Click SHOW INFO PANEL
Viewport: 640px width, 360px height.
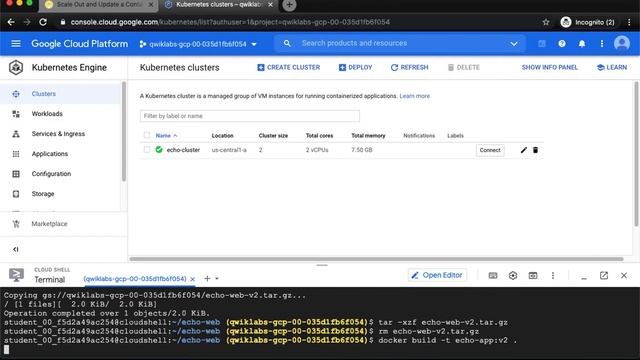click(549, 67)
